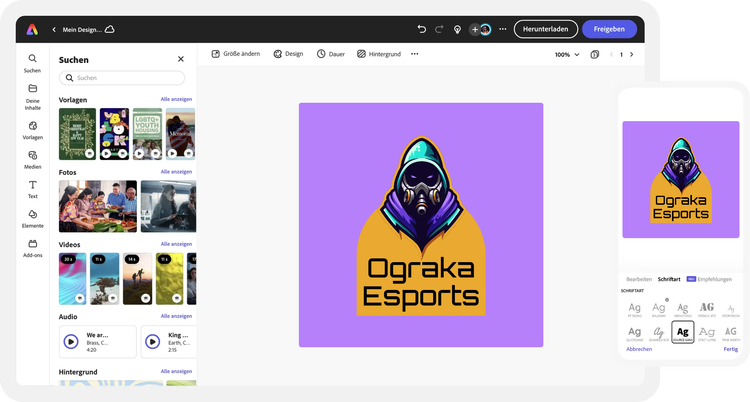
Task: Redo the last undone action
Action: 439,29
